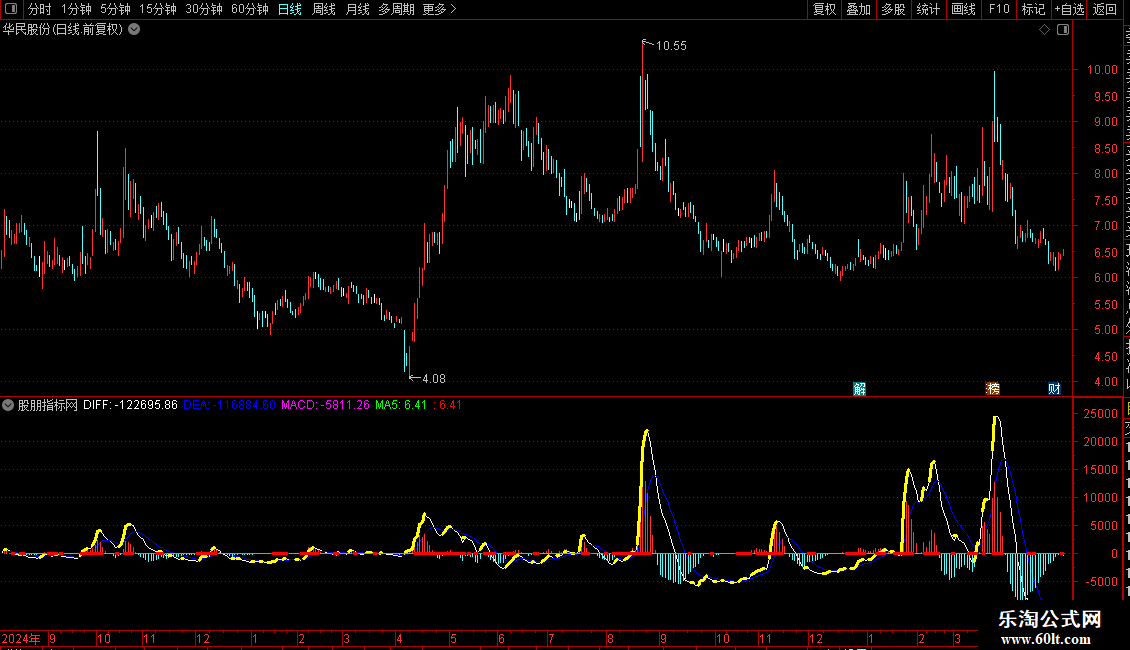The image size is (1130, 650).
Task: Switch to the 15分钟 timeframe
Action: pos(158,9)
